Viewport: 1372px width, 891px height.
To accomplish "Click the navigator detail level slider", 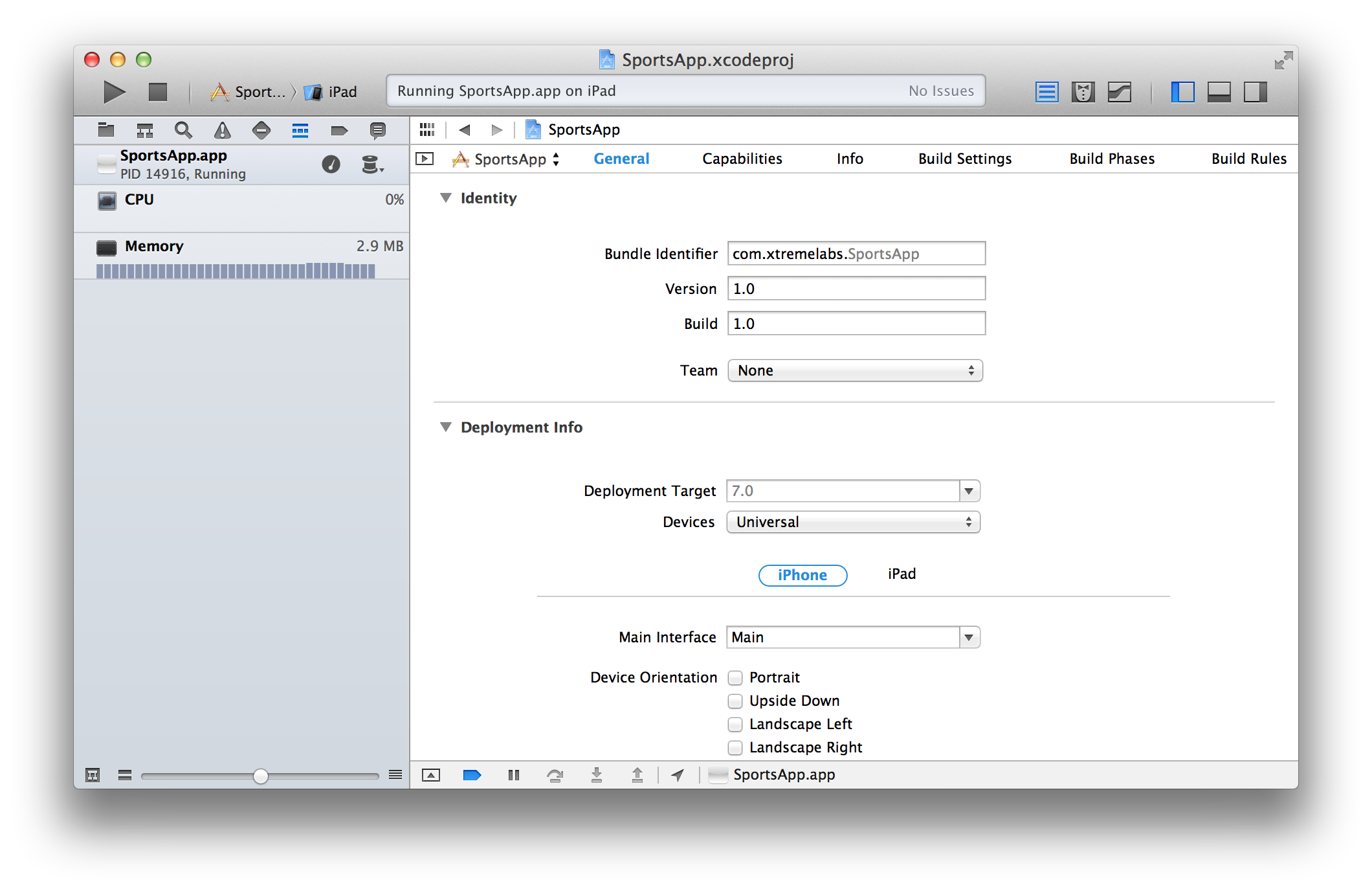I will [x=260, y=776].
